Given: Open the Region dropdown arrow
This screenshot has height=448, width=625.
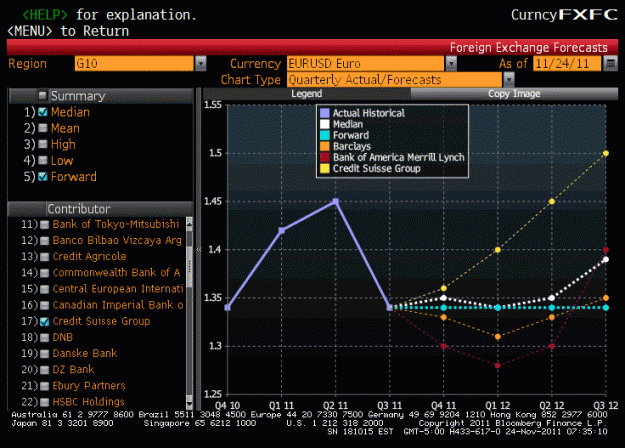Looking at the screenshot, I should pyautogui.click(x=200, y=63).
